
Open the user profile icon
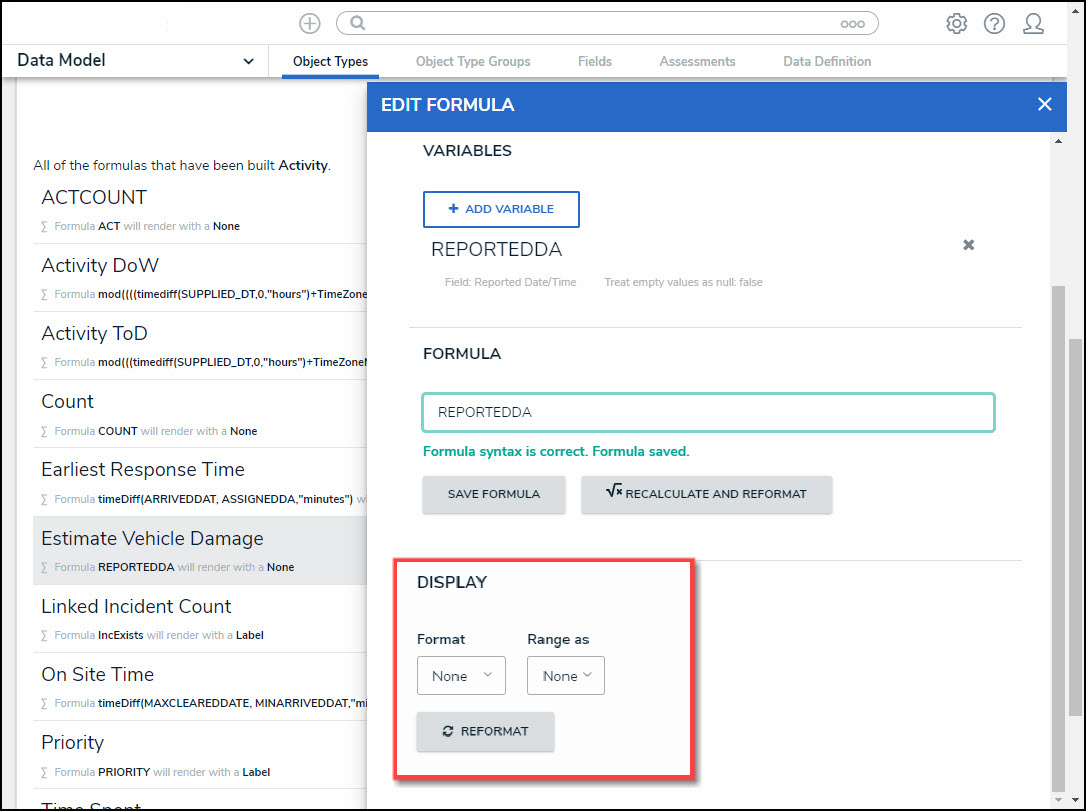[x=1033, y=24]
